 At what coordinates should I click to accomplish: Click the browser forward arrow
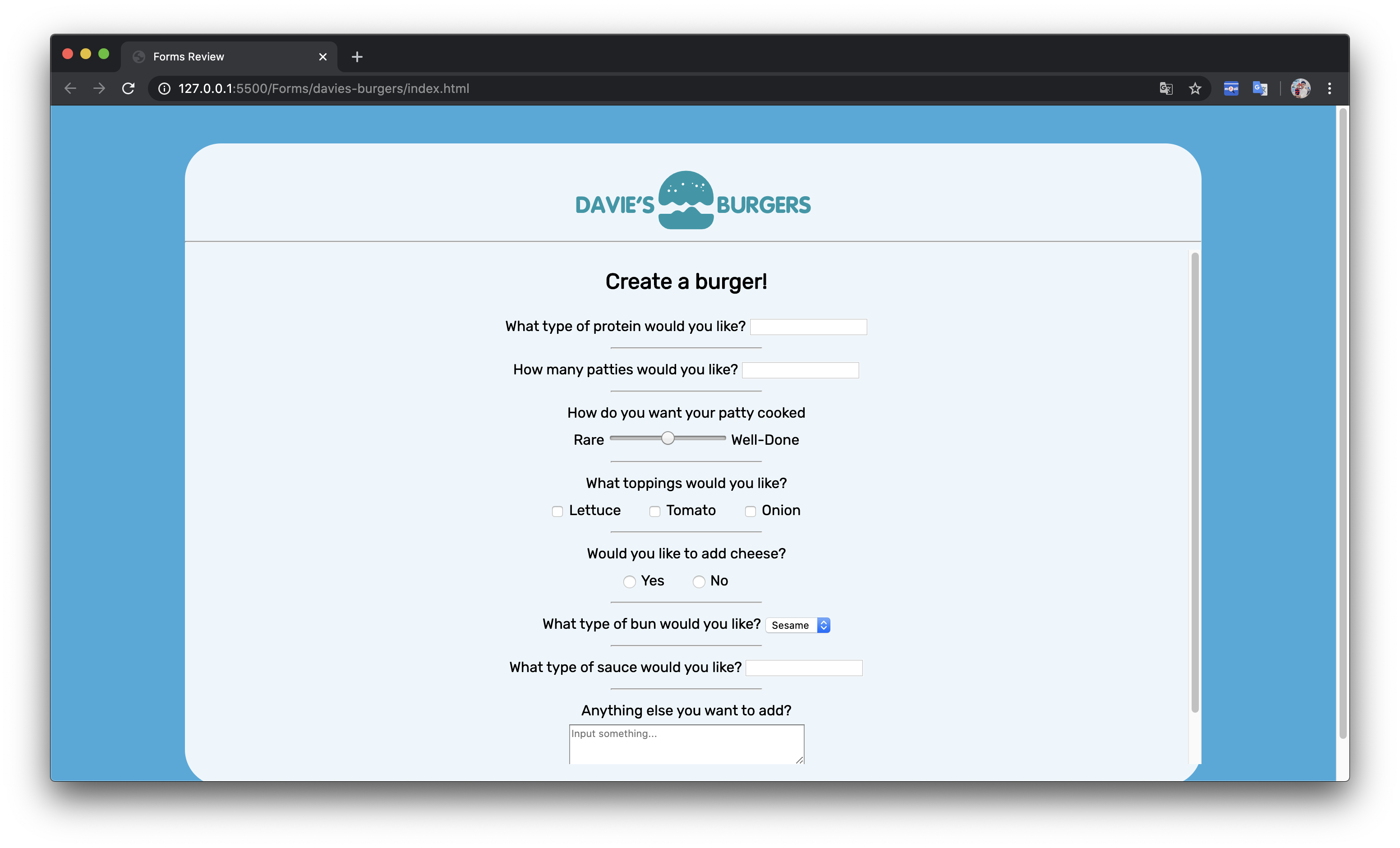(99, 89)
